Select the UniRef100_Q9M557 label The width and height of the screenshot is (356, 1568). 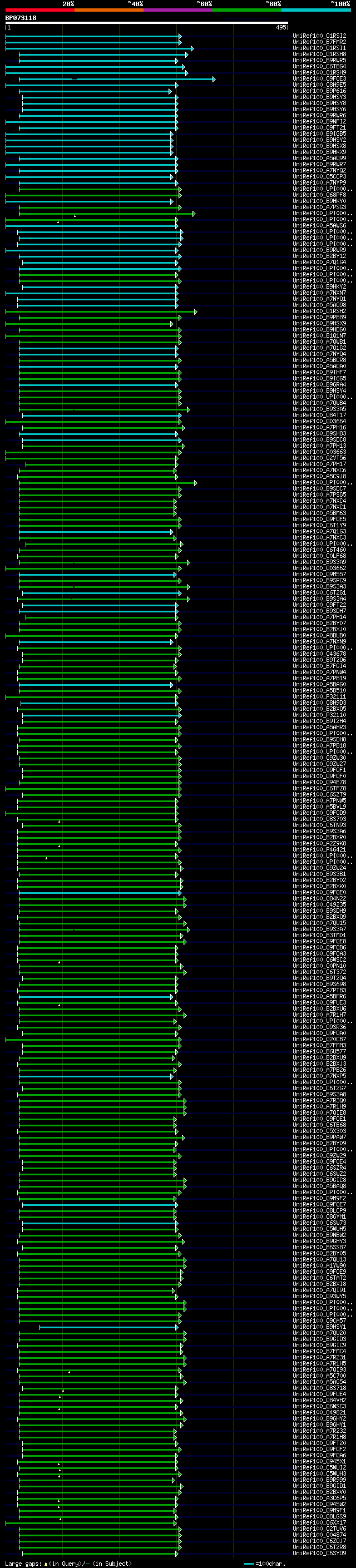coord(319,575)
